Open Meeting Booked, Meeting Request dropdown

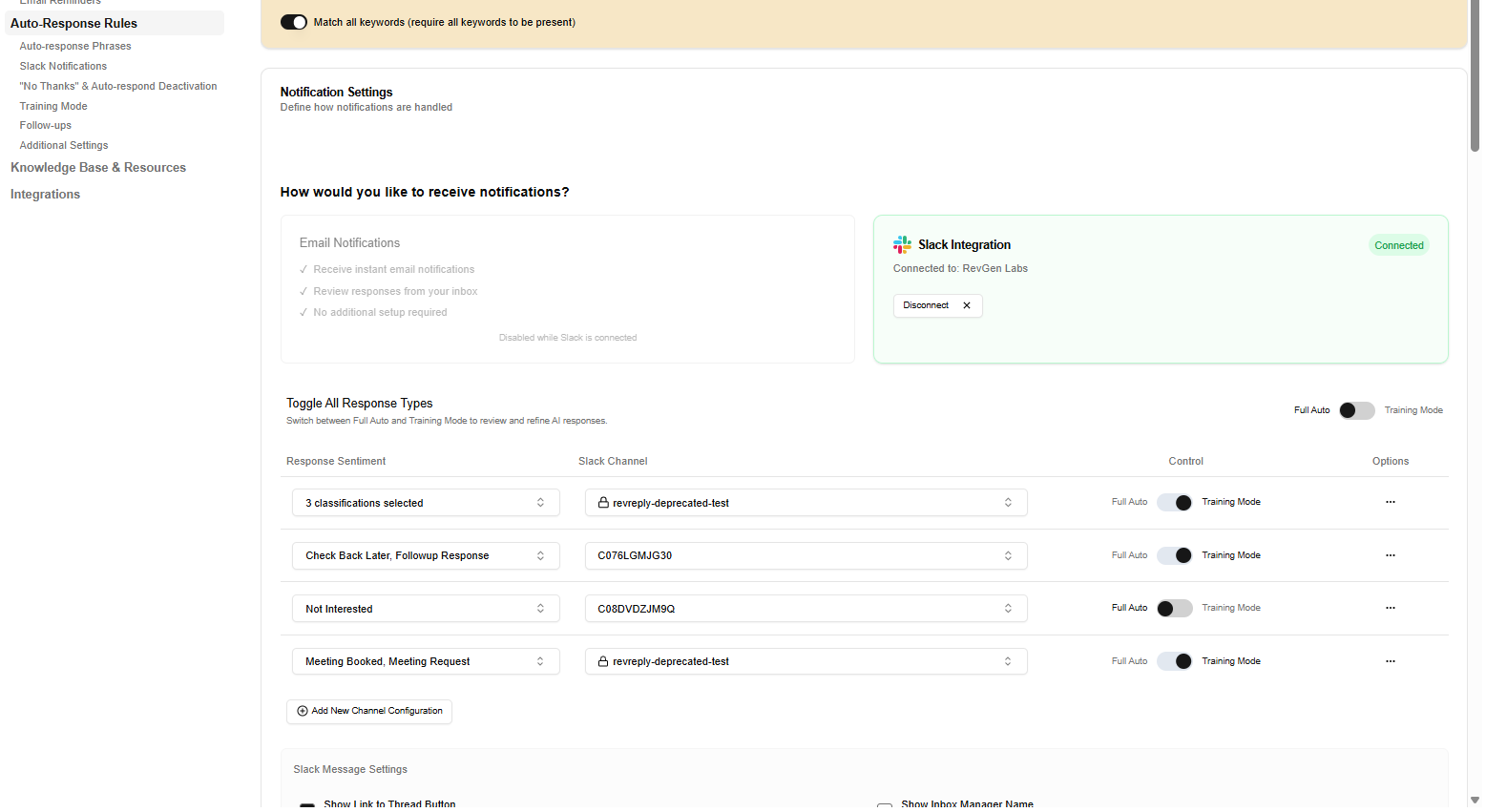tap(426, 661)
